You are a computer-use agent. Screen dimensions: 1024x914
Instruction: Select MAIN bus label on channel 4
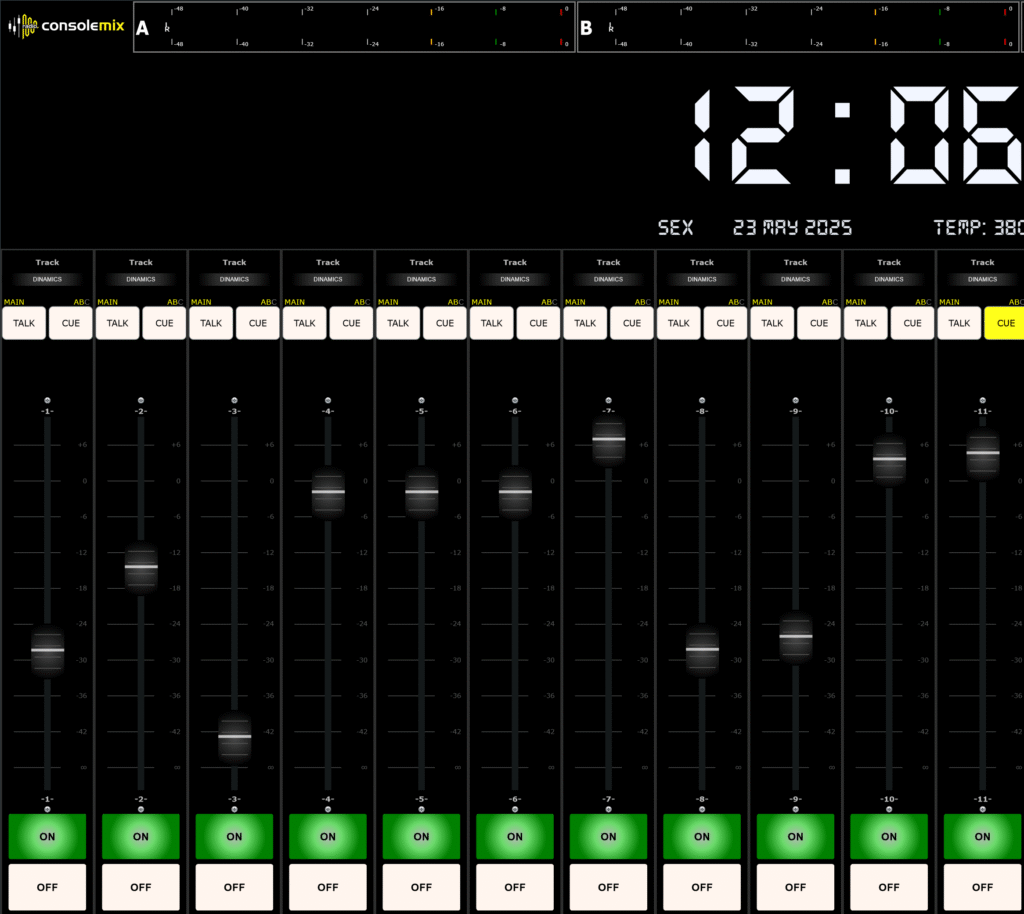(295, 302)
